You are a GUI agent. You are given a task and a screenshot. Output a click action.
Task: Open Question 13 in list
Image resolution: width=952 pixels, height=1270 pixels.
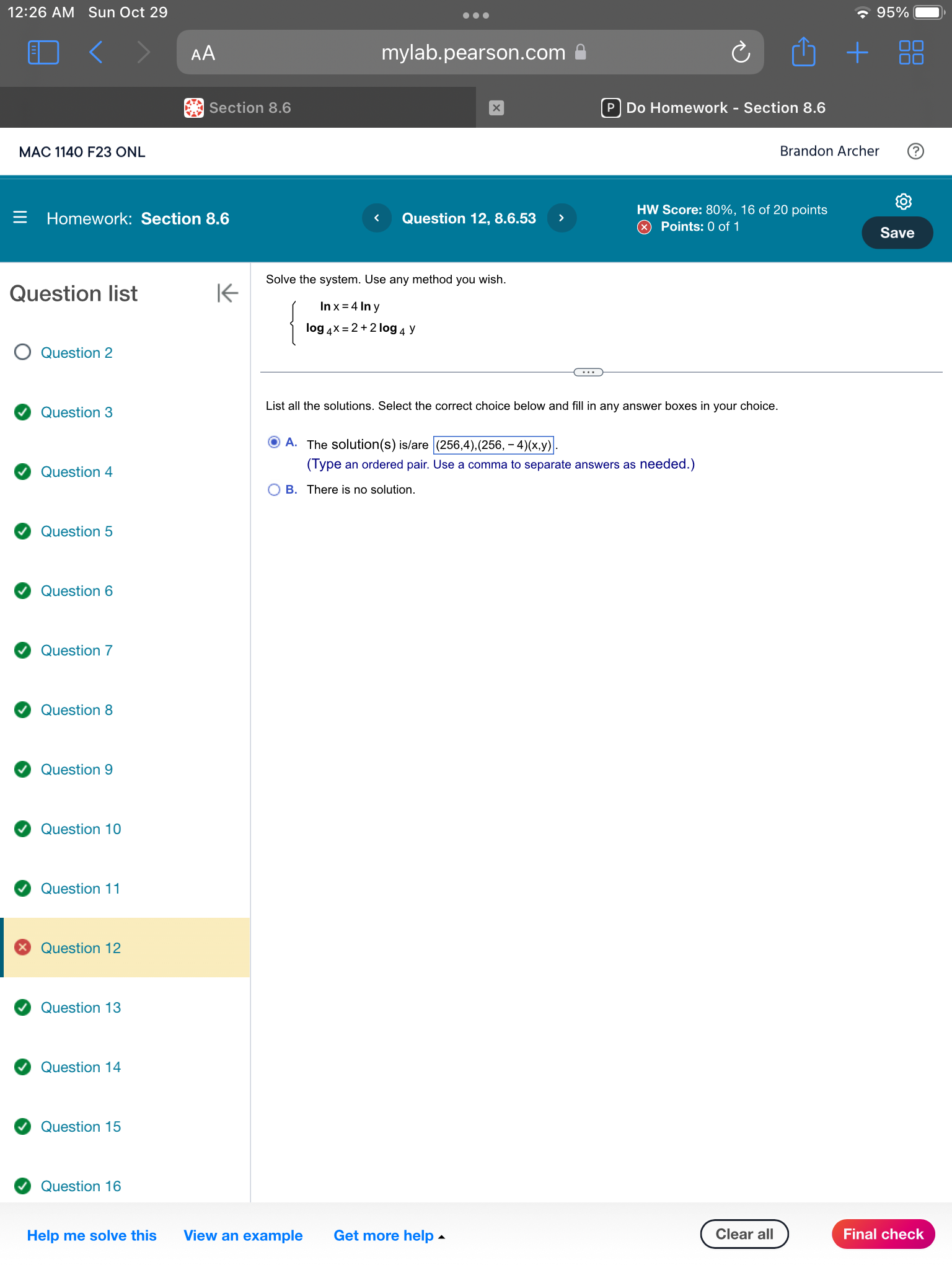[x=81, y=1008]
